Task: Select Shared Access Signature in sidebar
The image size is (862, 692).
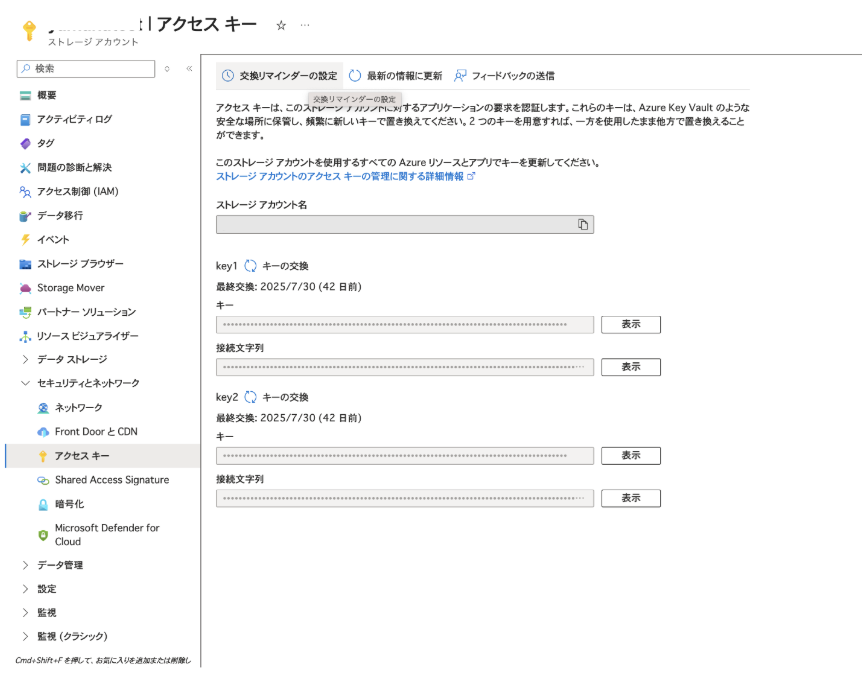Action: tap(111, 480)
